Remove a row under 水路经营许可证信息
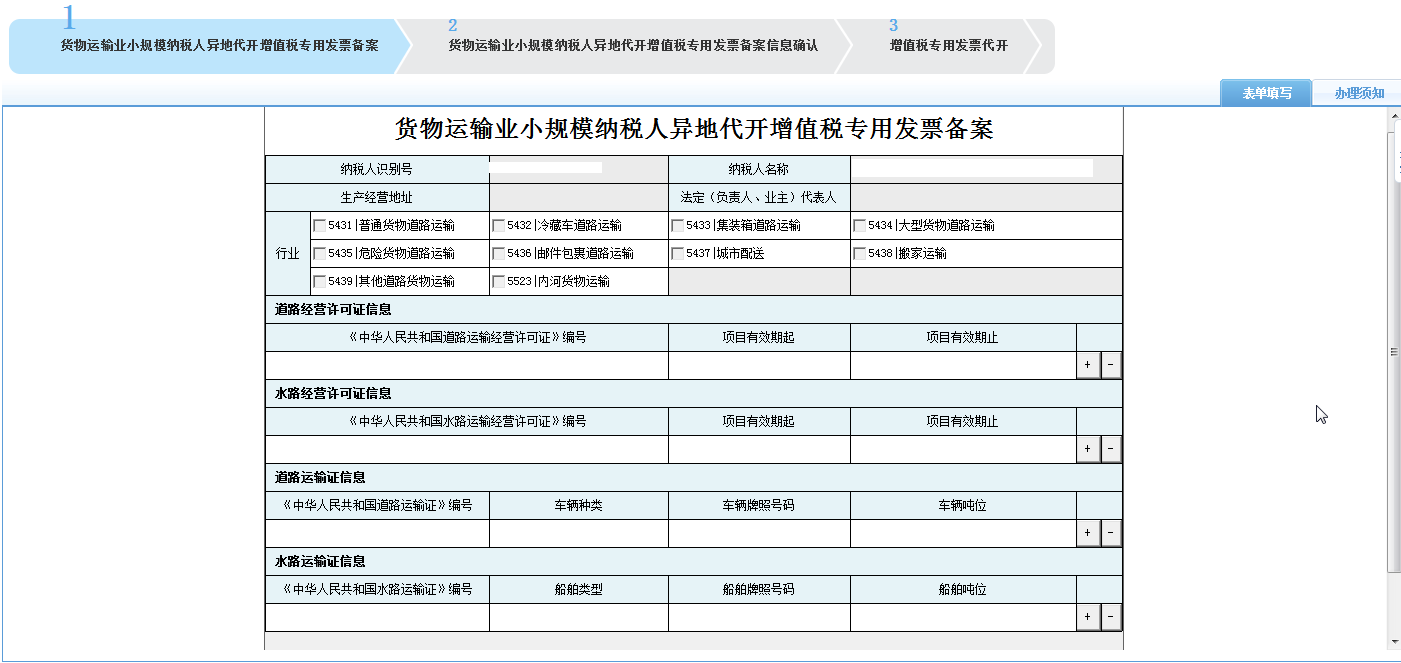 1110,448
